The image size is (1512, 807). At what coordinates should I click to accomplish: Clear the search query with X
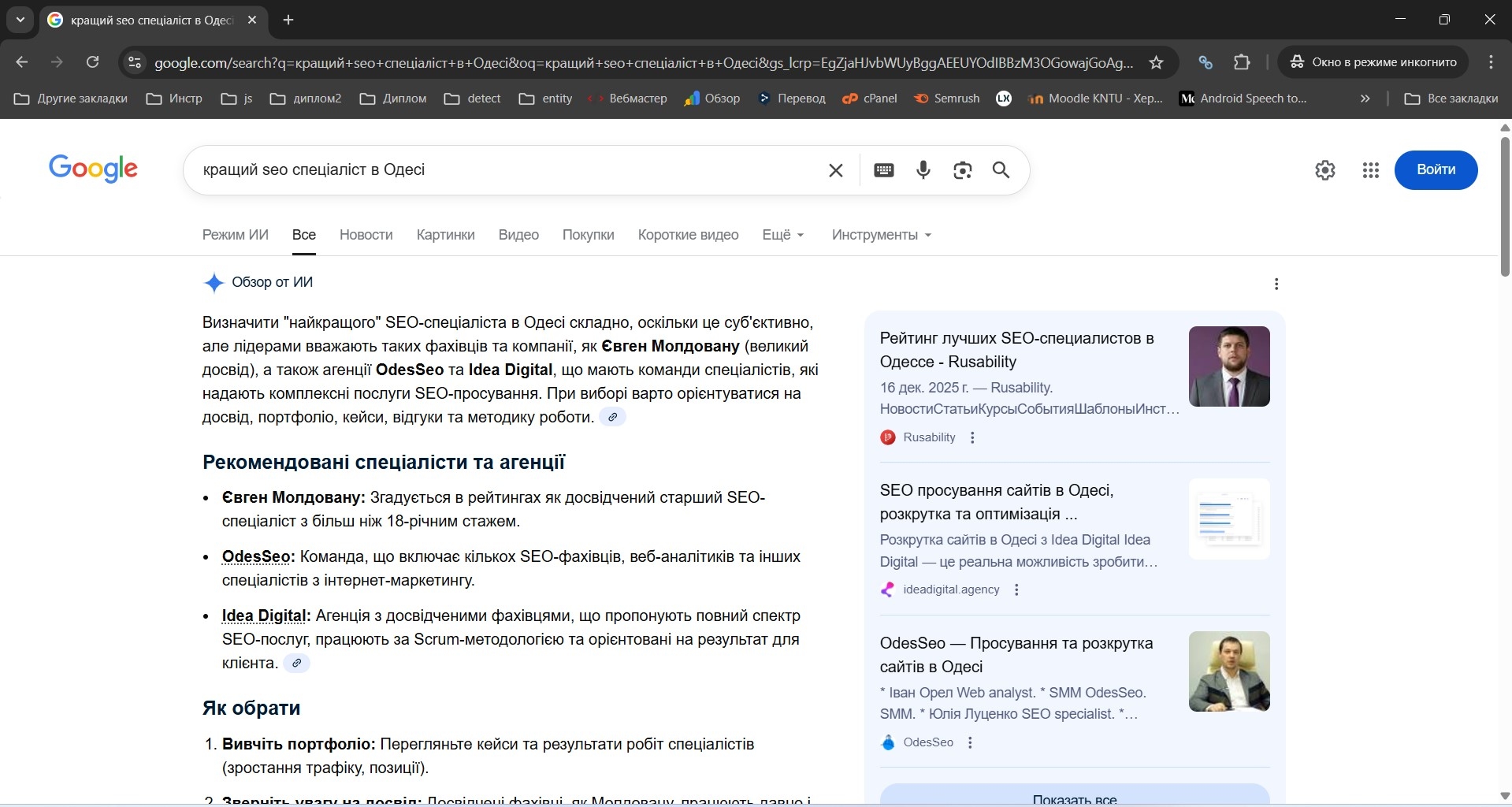point(836,169)
